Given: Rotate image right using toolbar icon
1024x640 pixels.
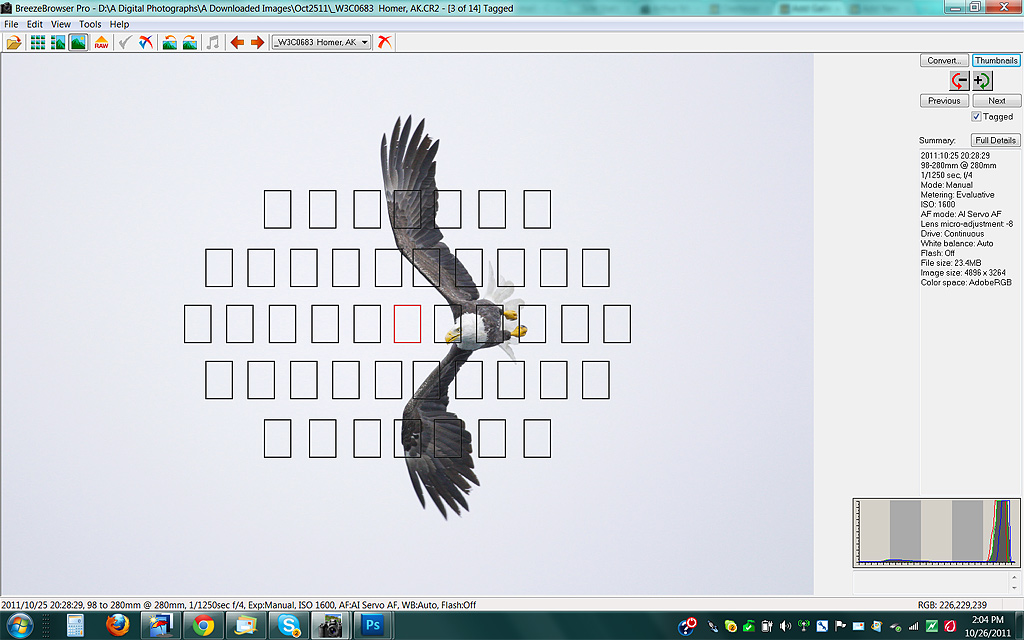Looking at the screenshot, I should [x=190, y=42].
